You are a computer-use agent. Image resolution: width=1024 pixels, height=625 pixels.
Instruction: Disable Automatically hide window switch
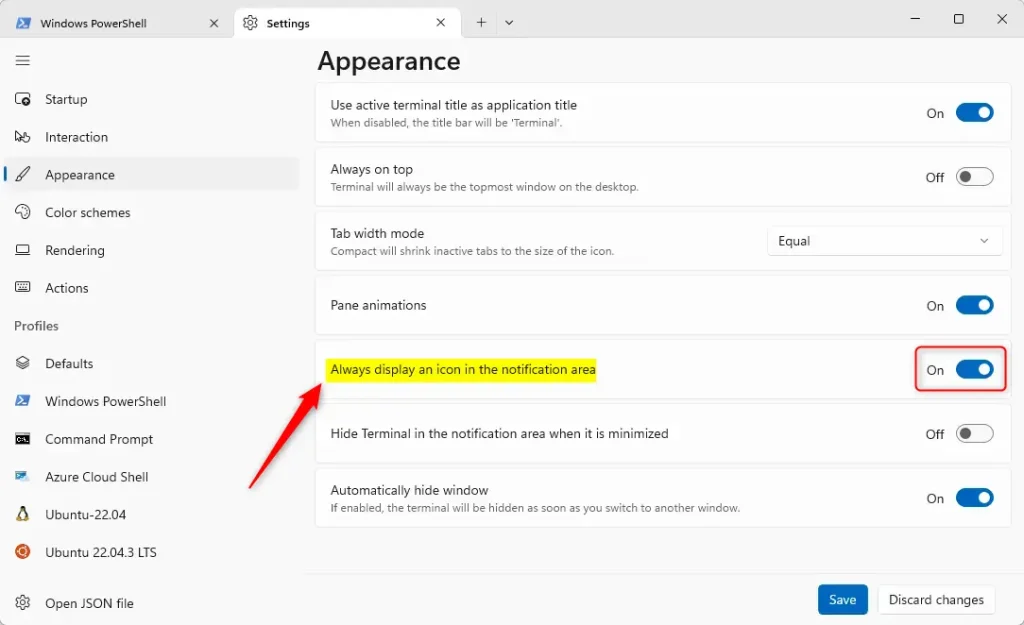[974, 498]
